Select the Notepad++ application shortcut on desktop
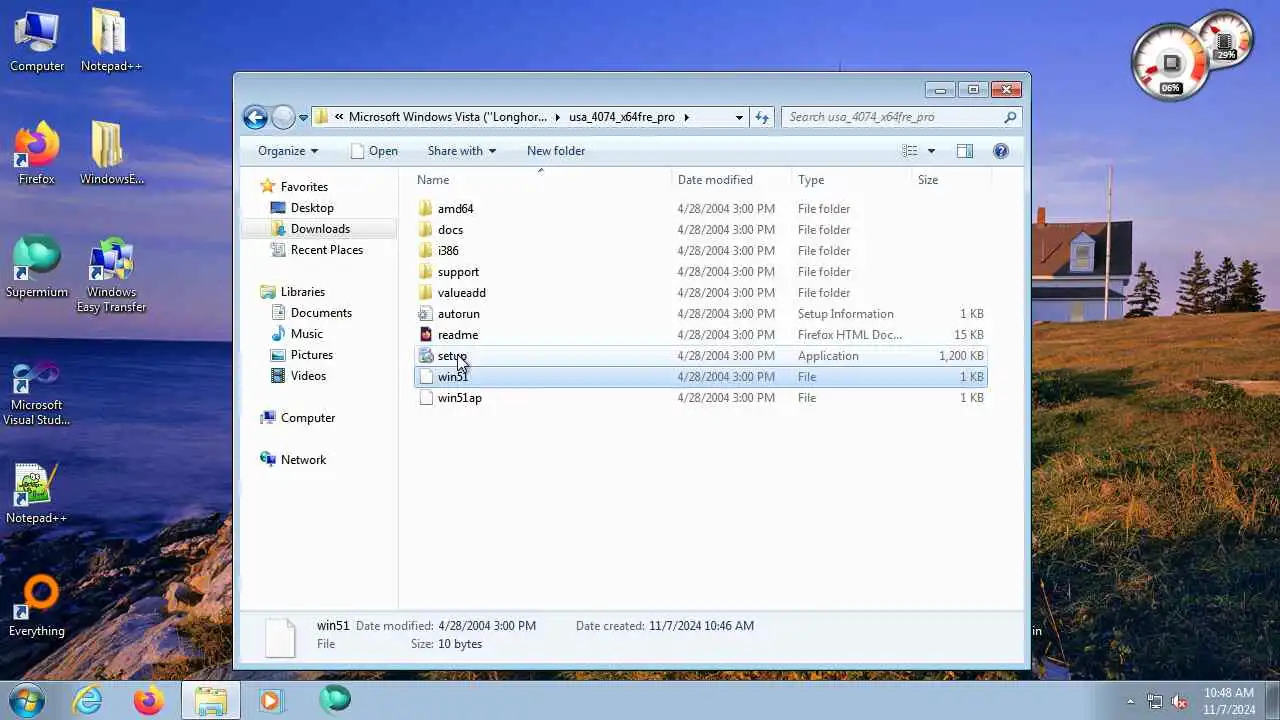The height and width of the screenshot is (720, 1280). 37,494
